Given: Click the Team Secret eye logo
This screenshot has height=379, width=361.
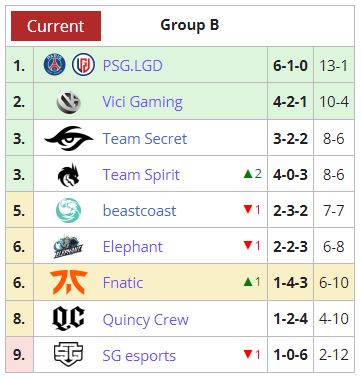Looking at the screenshot, I should click(x=69, y=138).
